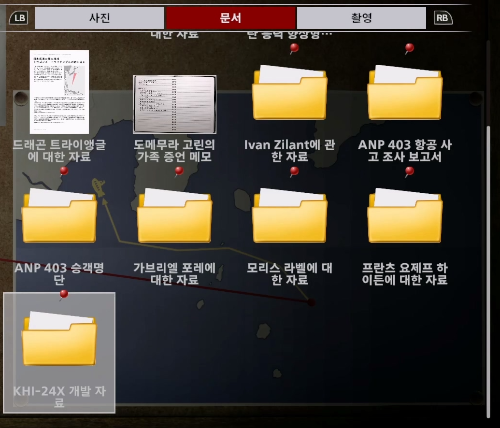The image size is (500, 428).
Task: Click the 가브리엘 포레에 대한 자료 label
Action: pyautogui.click(x=175, y=274)
